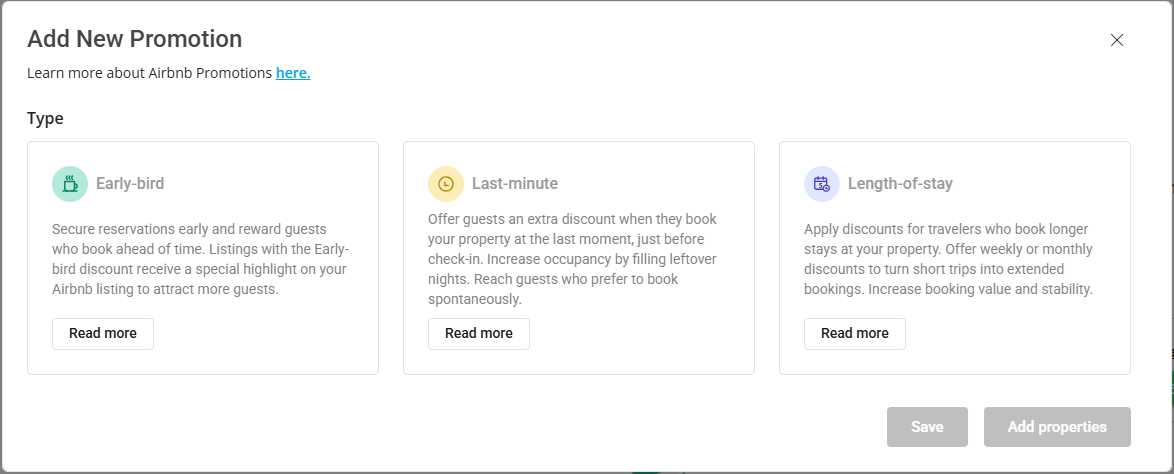Viewport: 1174px width, 474px height.
Task: Close the Add New Promotion dialog
Action: coord(1117,40)
